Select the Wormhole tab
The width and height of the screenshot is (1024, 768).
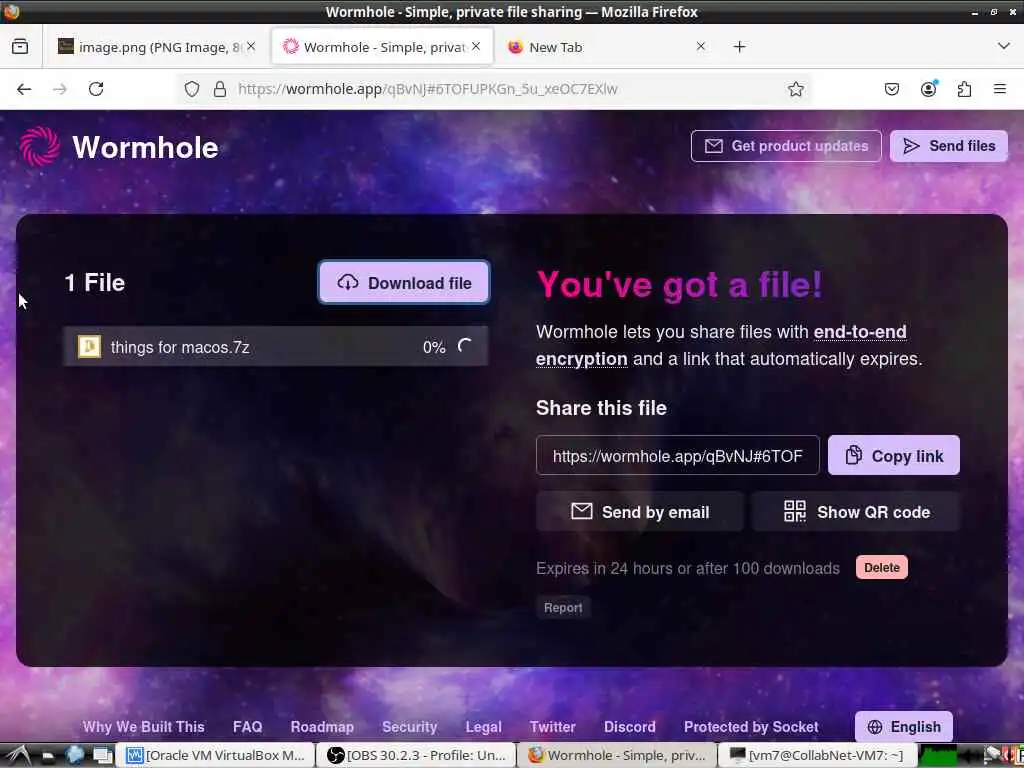(x=382, y=46)
